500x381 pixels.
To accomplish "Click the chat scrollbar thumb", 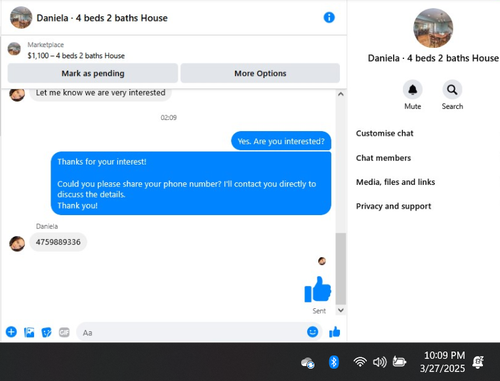I will click(x=341, y=268).
